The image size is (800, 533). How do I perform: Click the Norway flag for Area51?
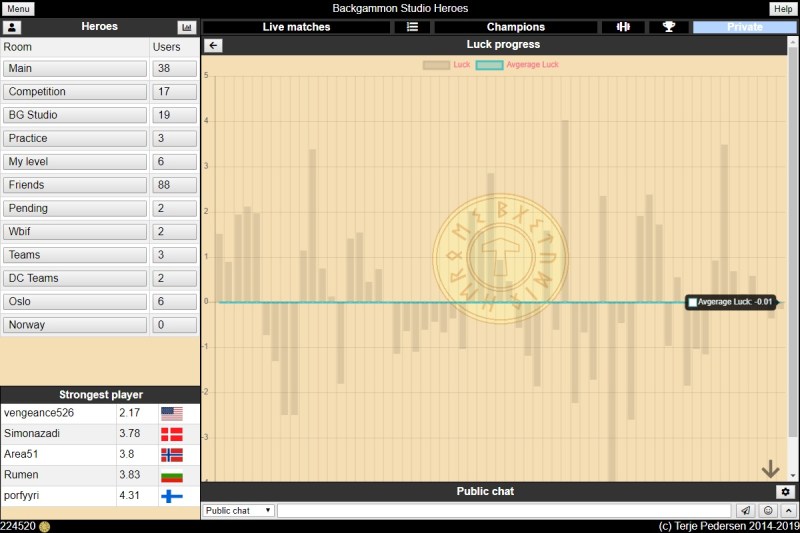[172, 455]
